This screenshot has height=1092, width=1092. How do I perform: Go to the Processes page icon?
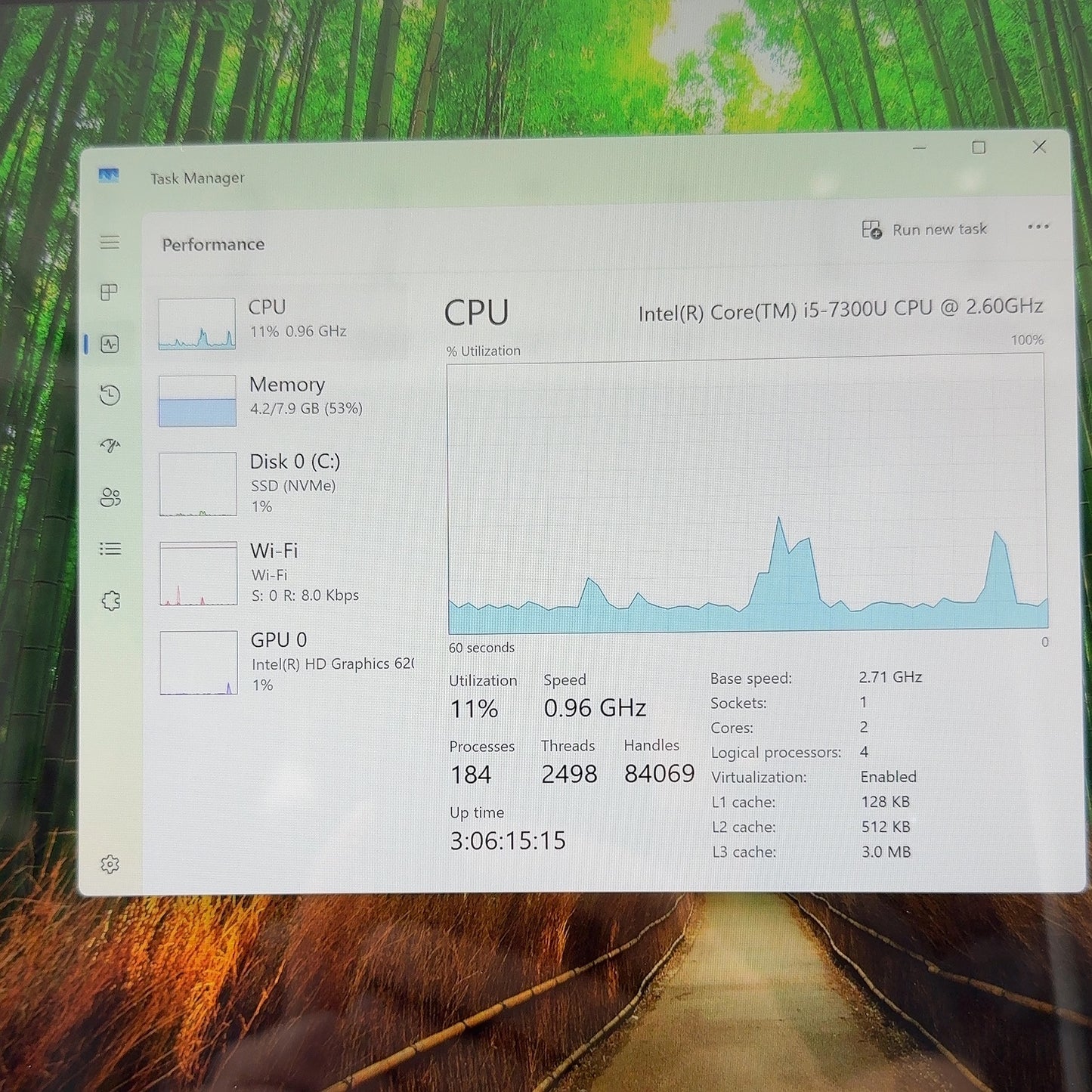tap(110, 292)
